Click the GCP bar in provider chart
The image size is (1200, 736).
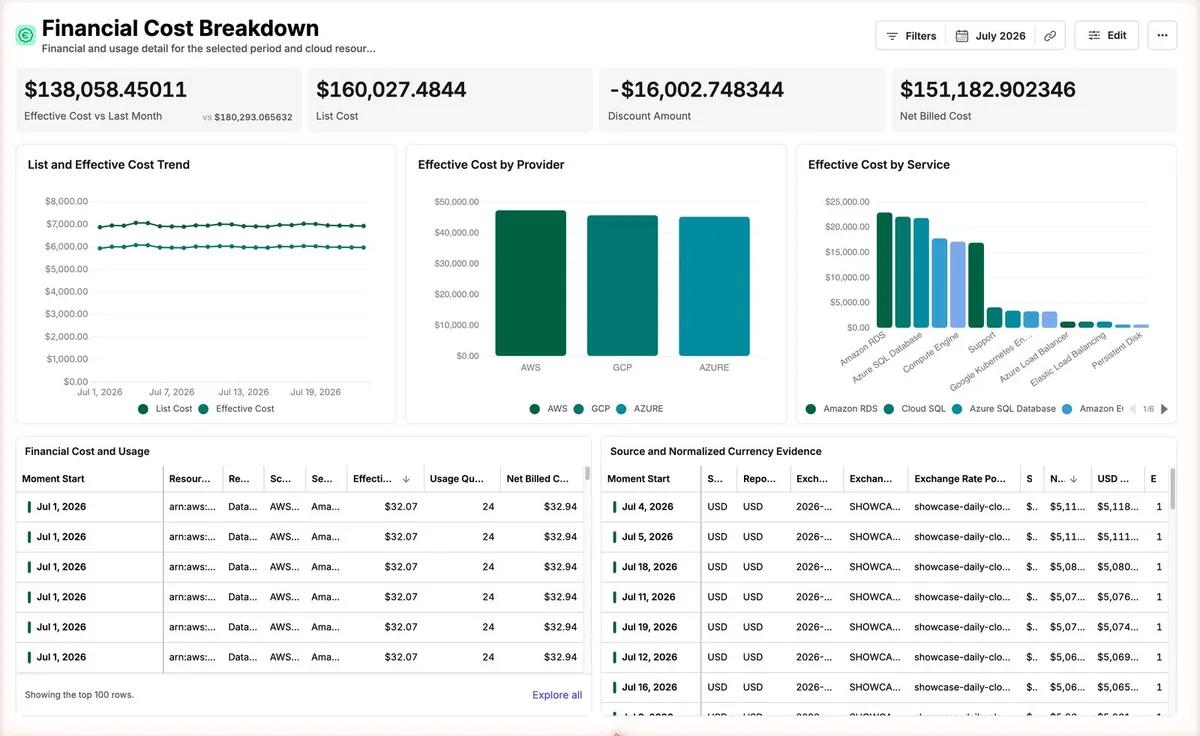pyautogui.click(x=622, y=286)
